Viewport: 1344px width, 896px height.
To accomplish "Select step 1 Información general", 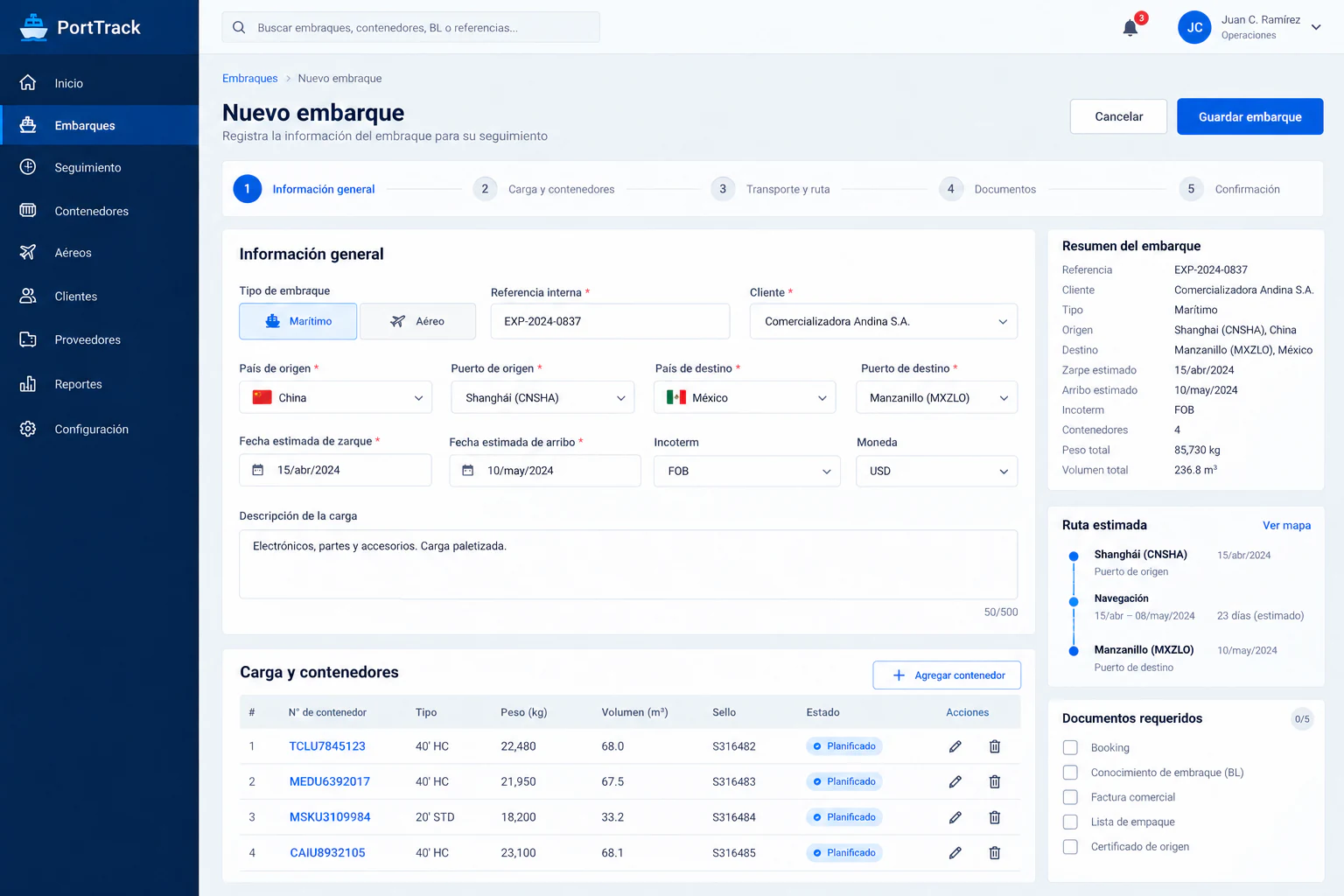I will (x=304, y=189).
